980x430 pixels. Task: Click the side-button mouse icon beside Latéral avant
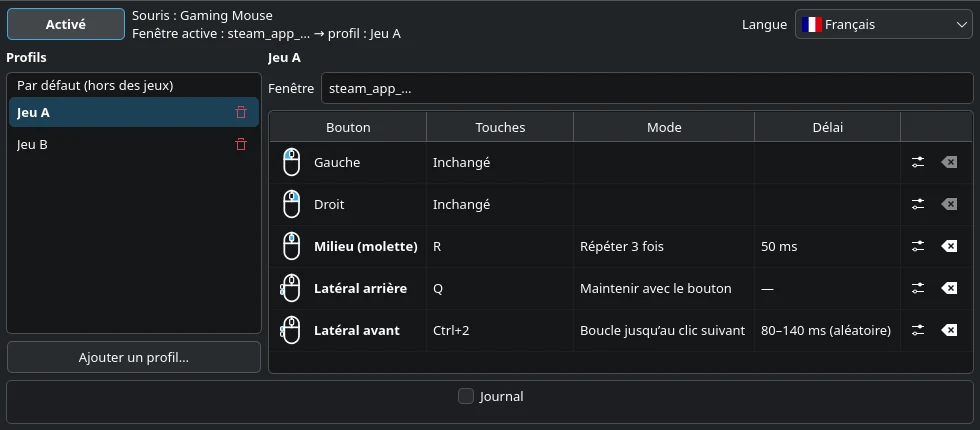coord(290,330)
